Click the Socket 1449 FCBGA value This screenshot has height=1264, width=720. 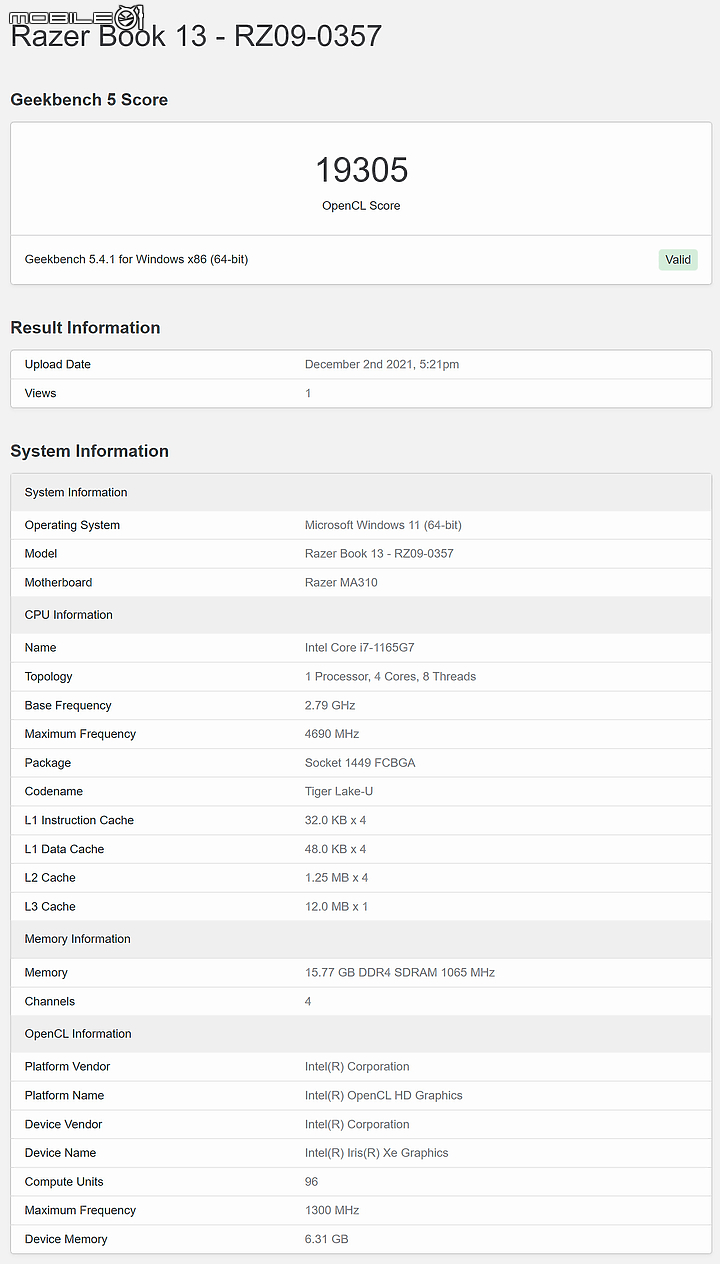(x=360, y=763)
